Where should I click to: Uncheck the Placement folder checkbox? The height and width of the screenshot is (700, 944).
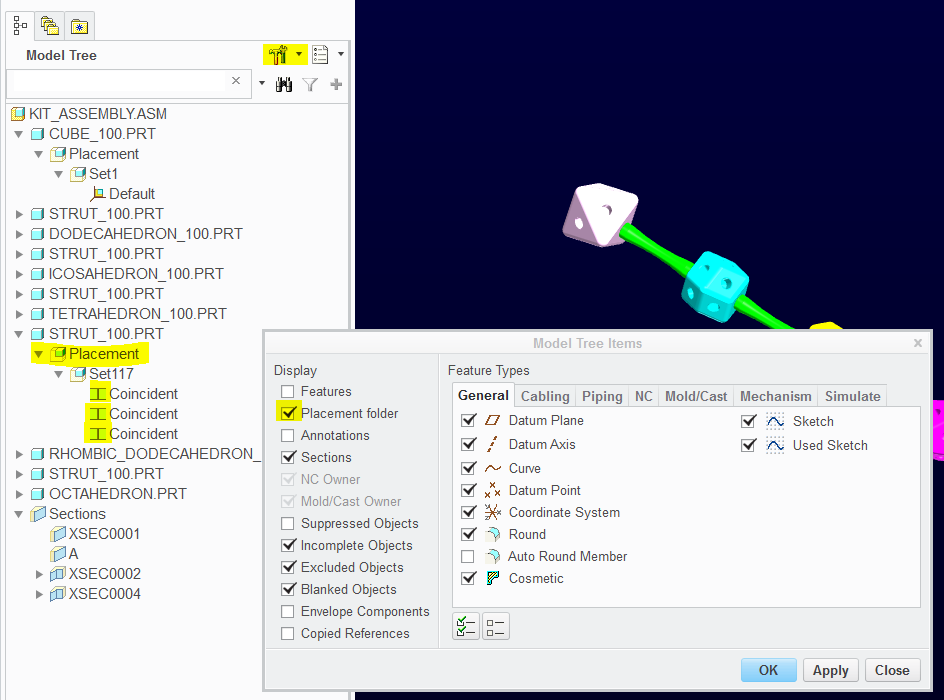[x=288, y=413]
